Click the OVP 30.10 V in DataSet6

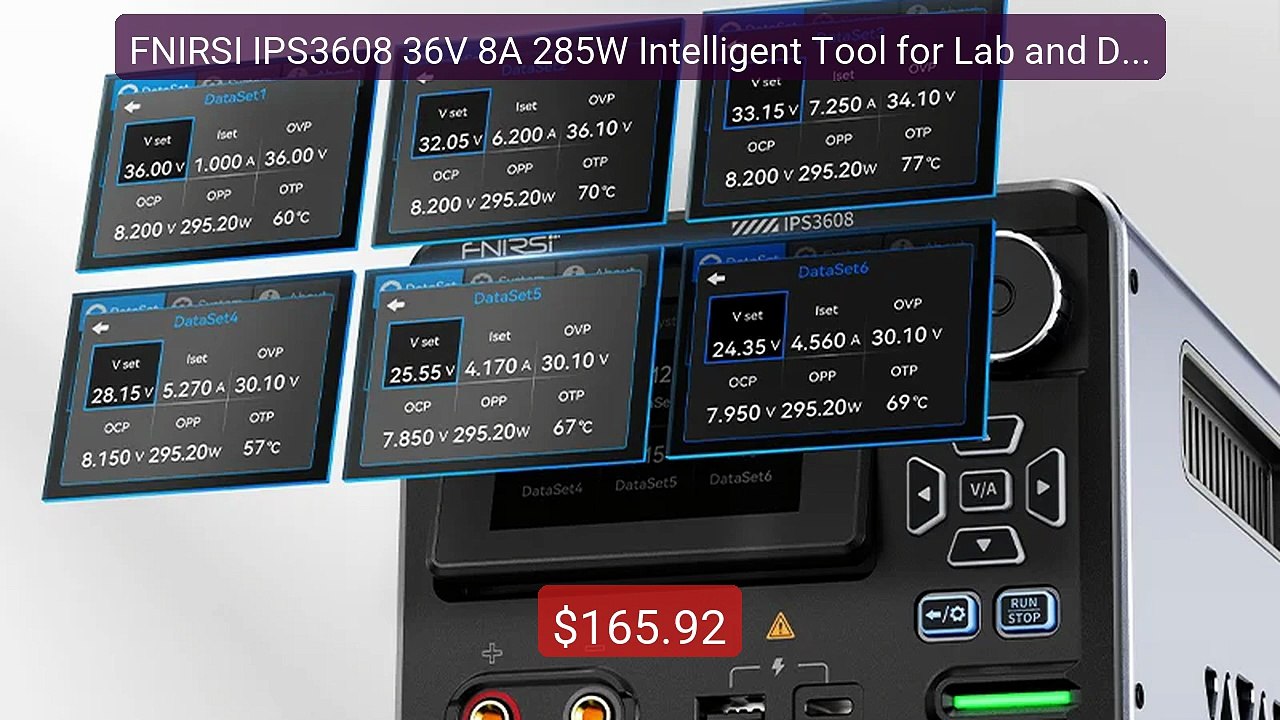pyautogui.click(x=906, y=335)
